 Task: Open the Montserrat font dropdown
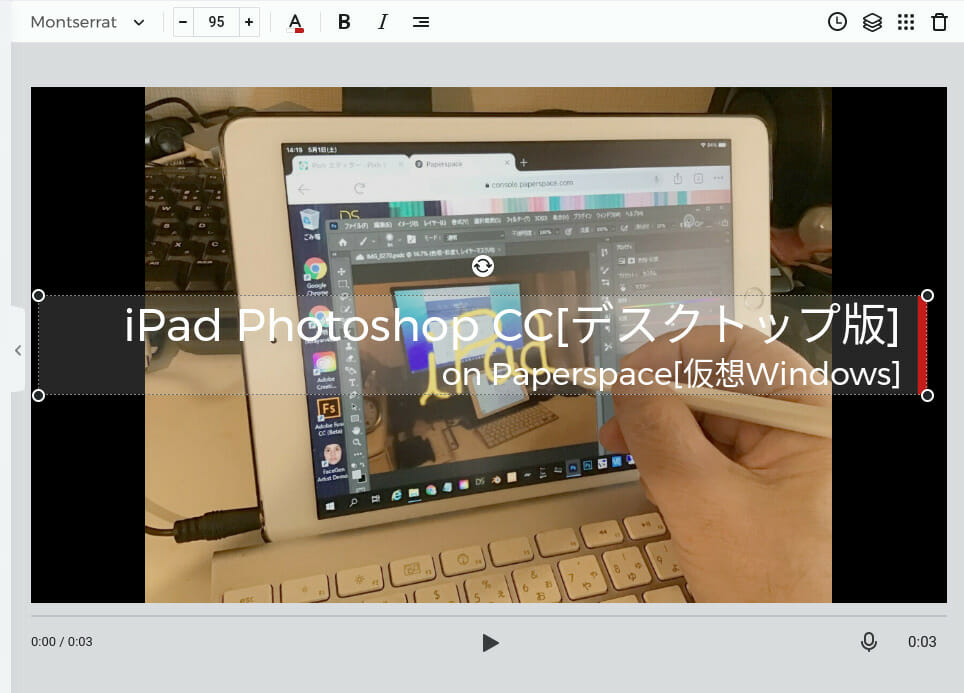(x=88, y=22)
